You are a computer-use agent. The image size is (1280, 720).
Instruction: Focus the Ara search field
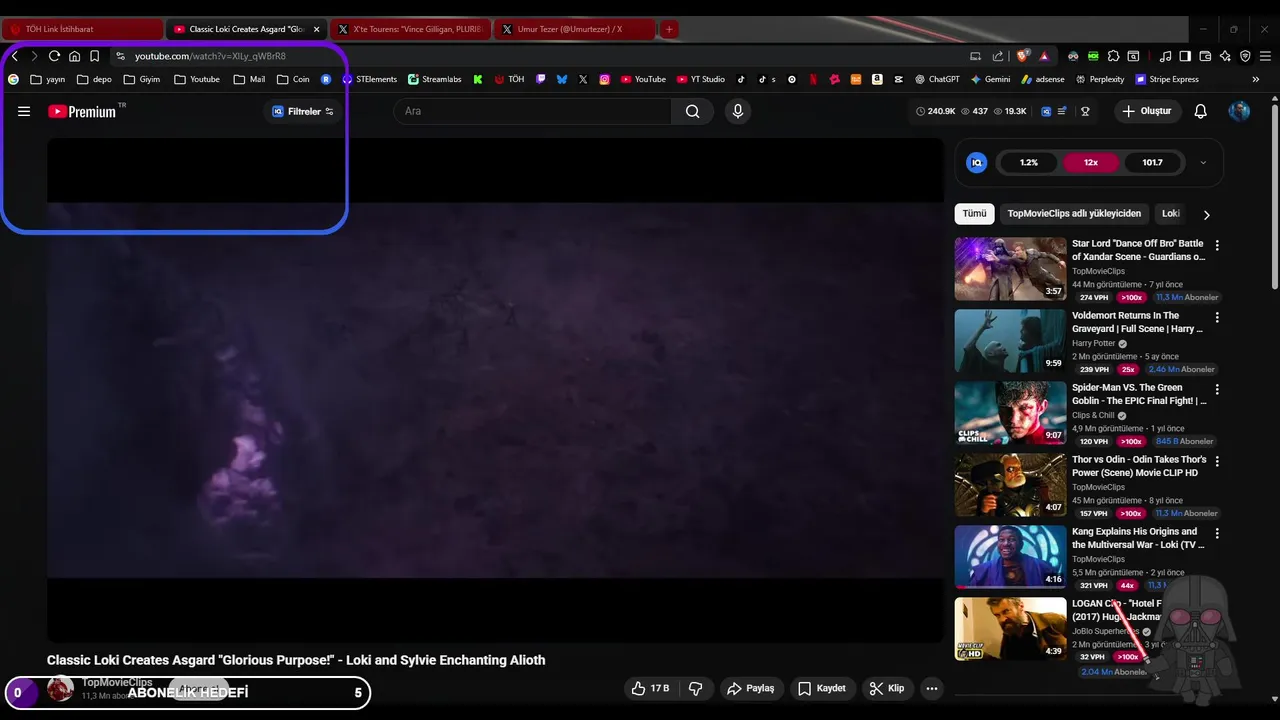coord(534,111)
